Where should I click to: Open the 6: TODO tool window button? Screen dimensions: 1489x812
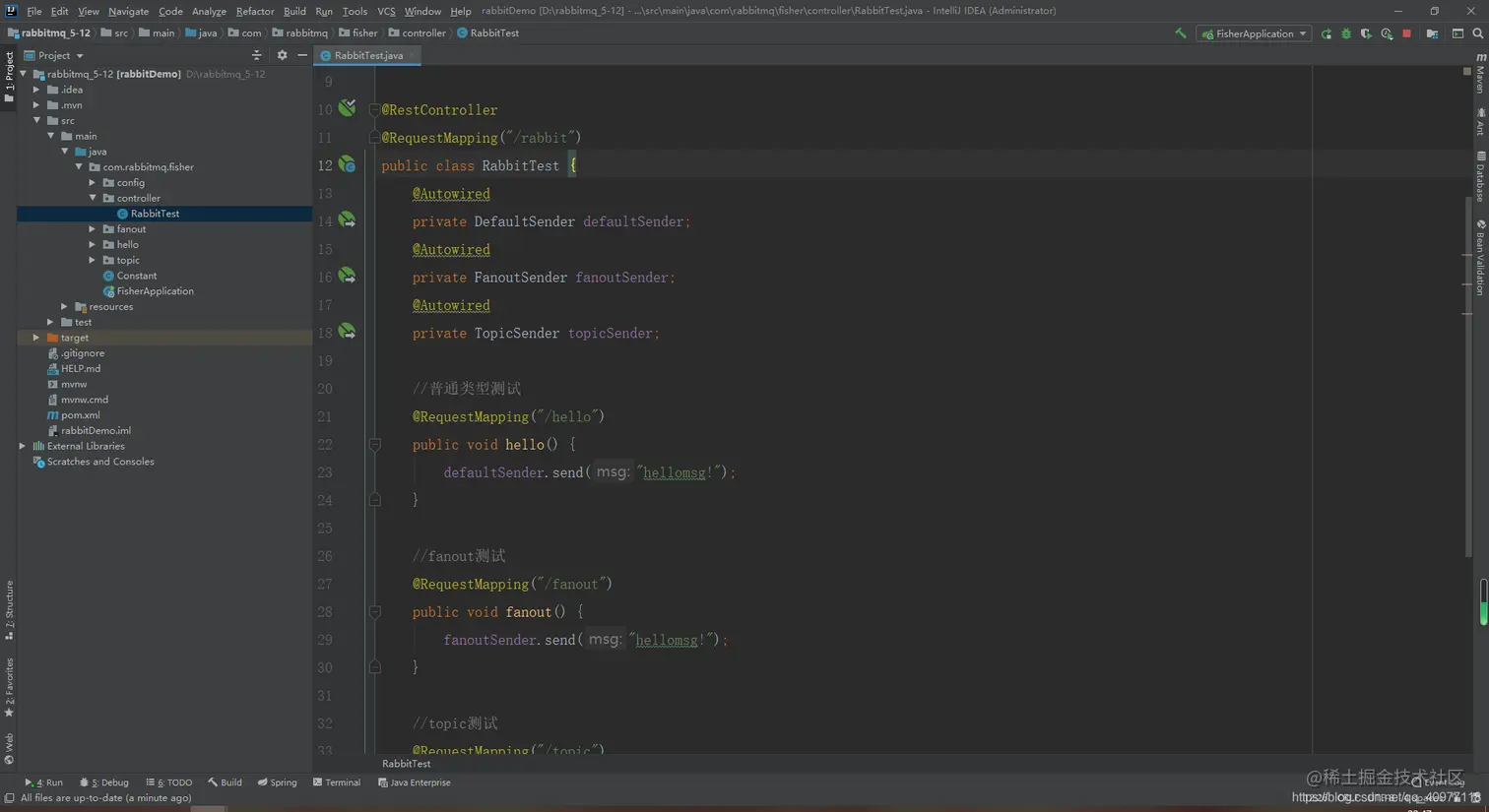click(168, 782)
